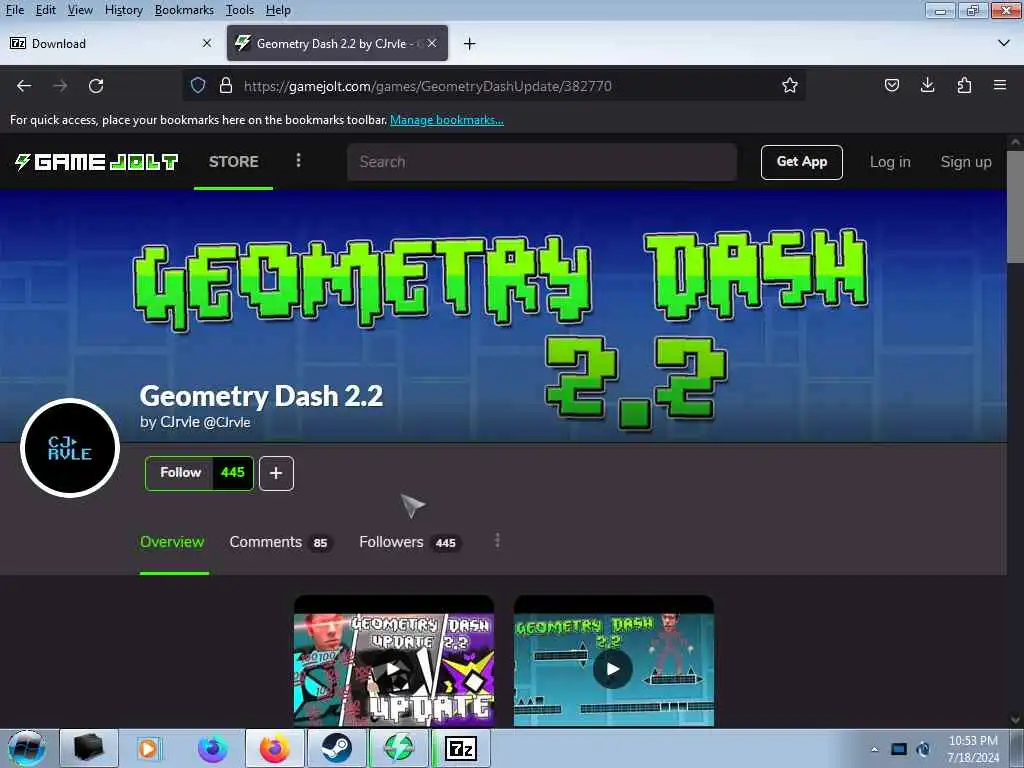Click the Get App button
The image size is (1024, 768).
coord(801,162)
